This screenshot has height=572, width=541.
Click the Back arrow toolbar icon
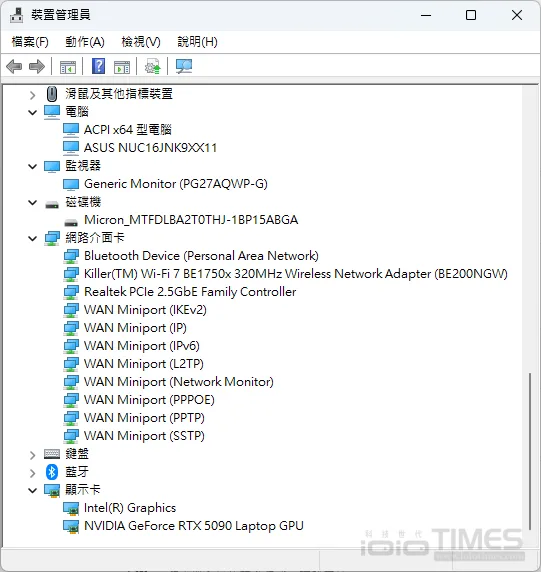point(14,67)
